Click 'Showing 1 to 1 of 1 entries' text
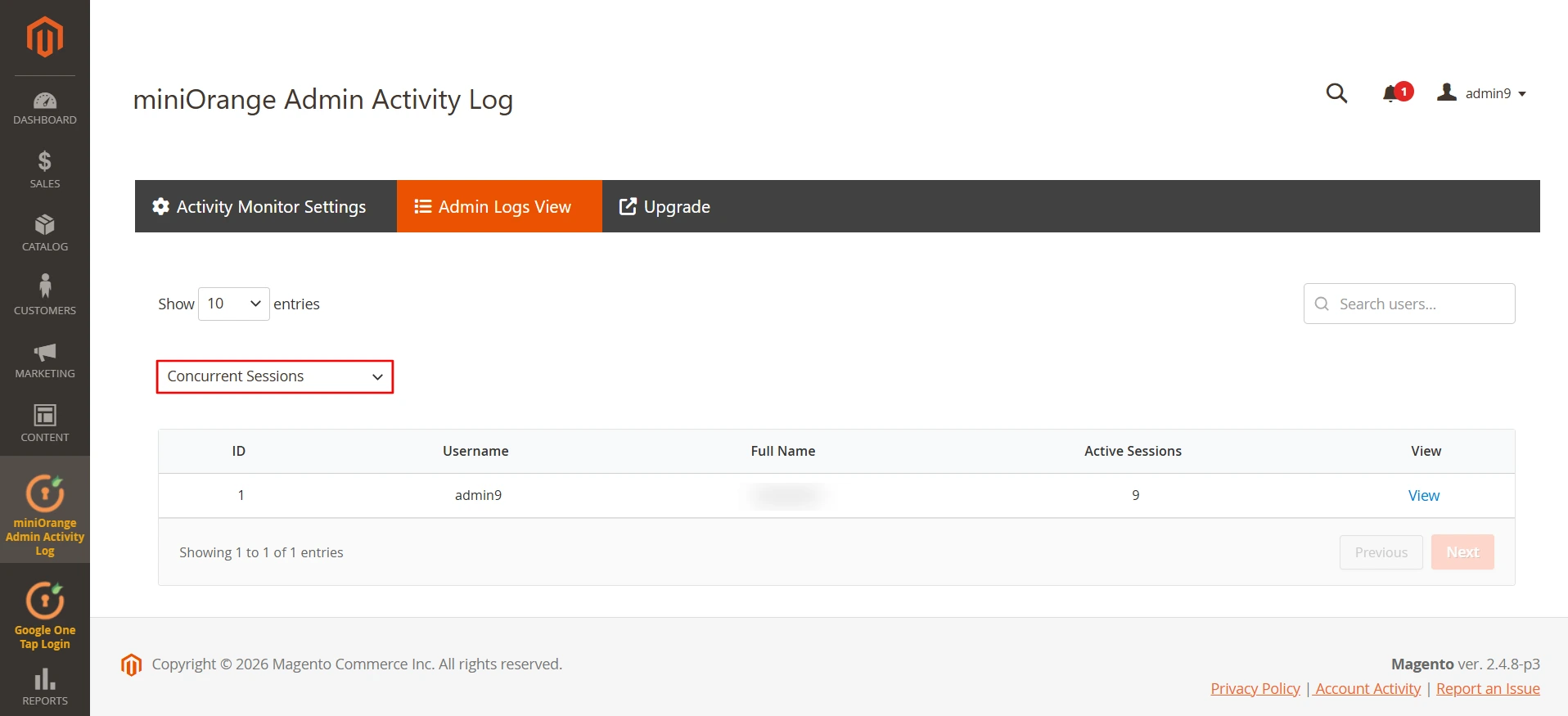Viewport: 1568px width, 716px height. coord(261,552)
